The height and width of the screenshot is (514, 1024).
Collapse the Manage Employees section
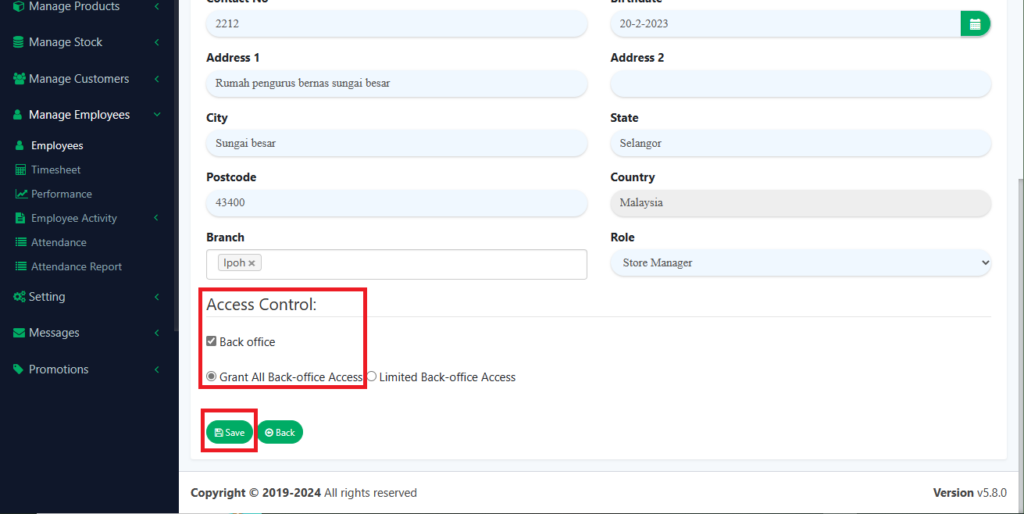click(x=157, y=115)
